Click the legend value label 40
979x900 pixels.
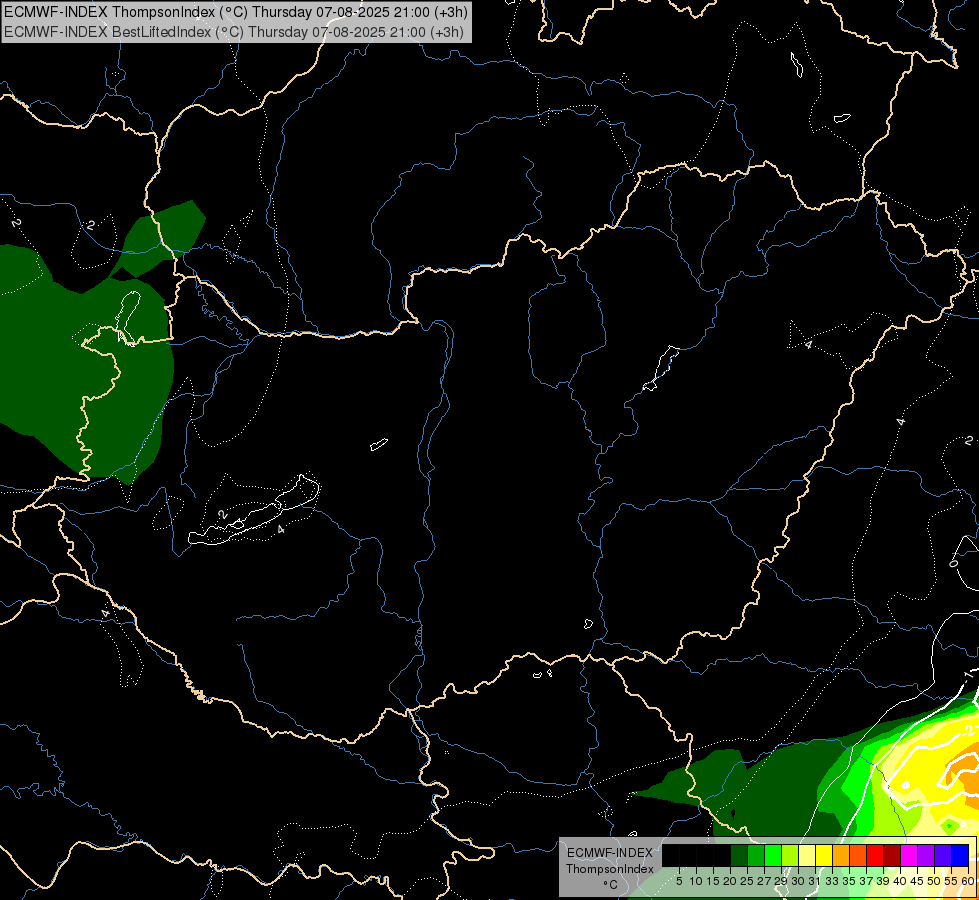pos(900,881)
